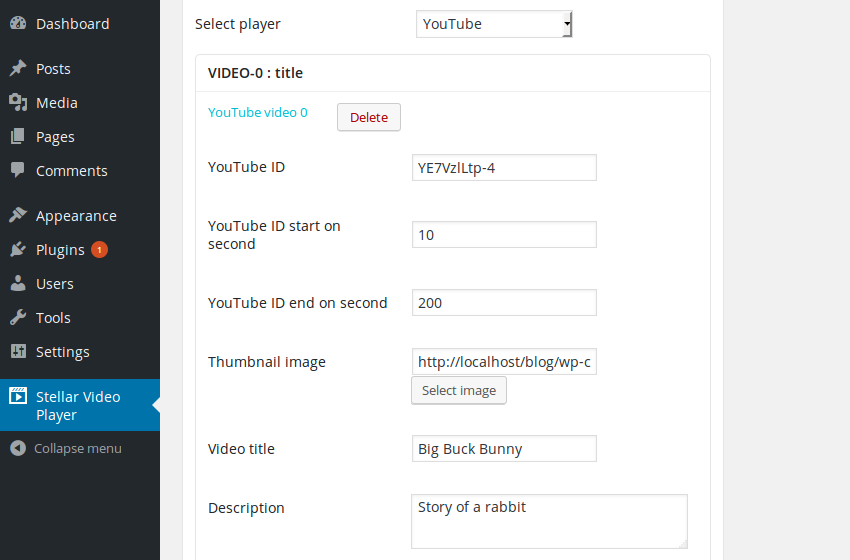Click the Stellar Video Player film icon

[x=18, y=396]
